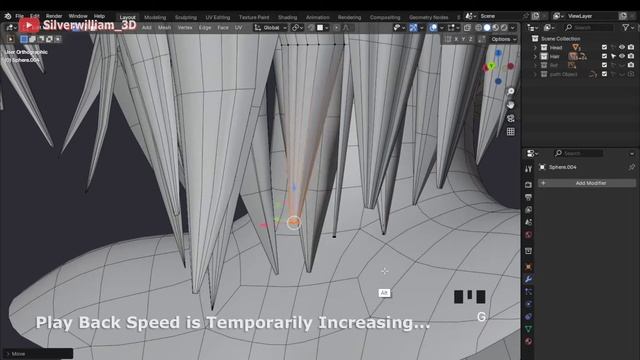The image size is (640, 360).
Task: Switch to the Compositing workspace tab
Action: 385,17
